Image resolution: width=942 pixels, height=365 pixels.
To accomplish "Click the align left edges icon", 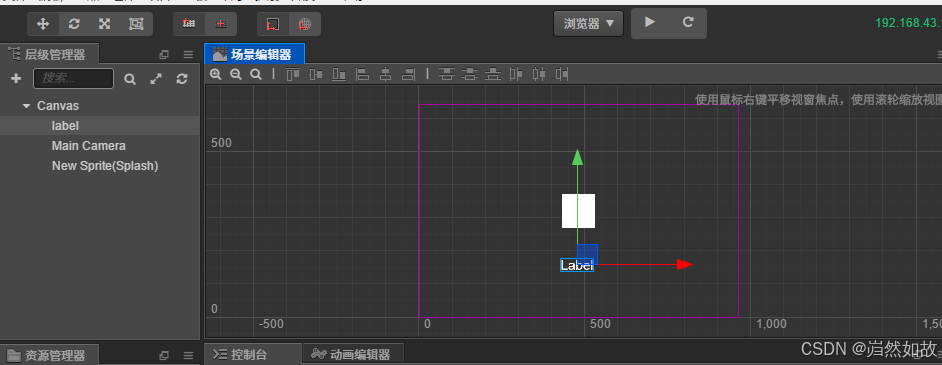I will tap(363, 74).
